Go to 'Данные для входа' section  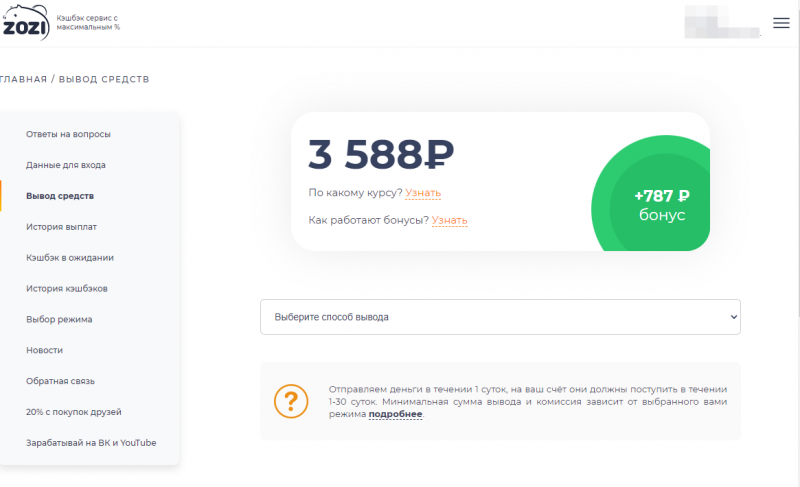point(66,165)
